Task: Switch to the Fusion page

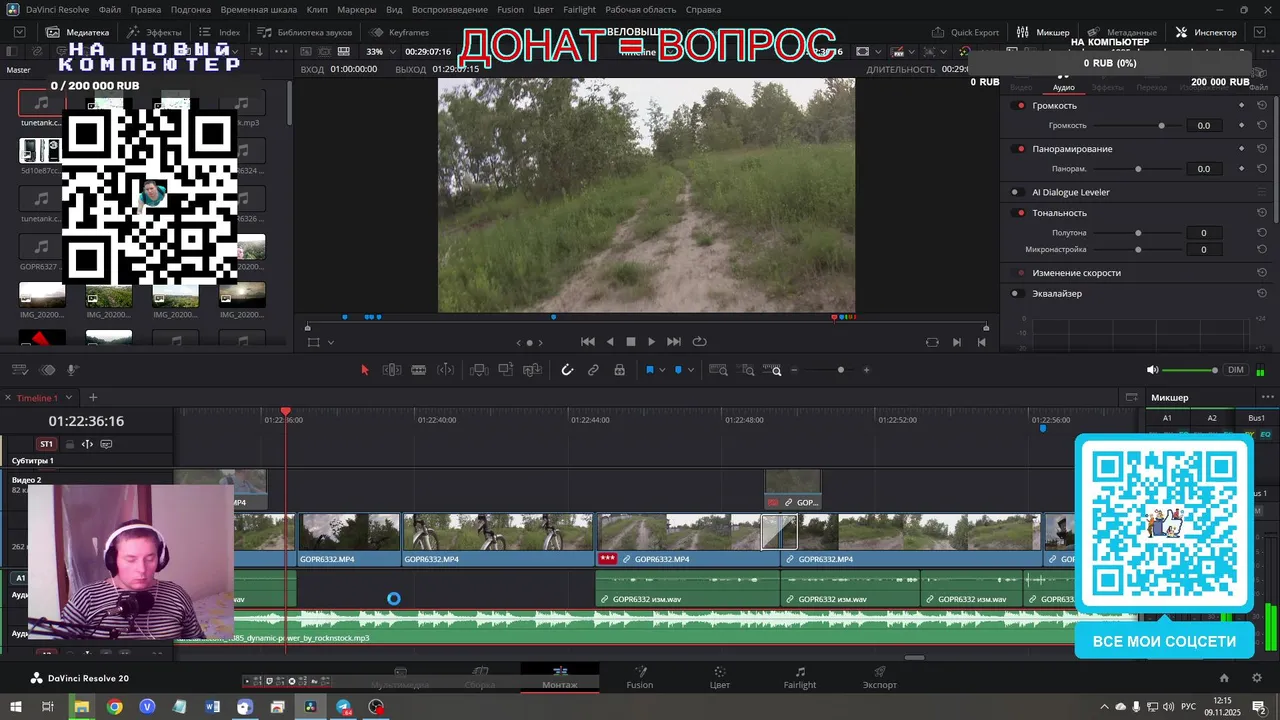Action: click(640, 678)
